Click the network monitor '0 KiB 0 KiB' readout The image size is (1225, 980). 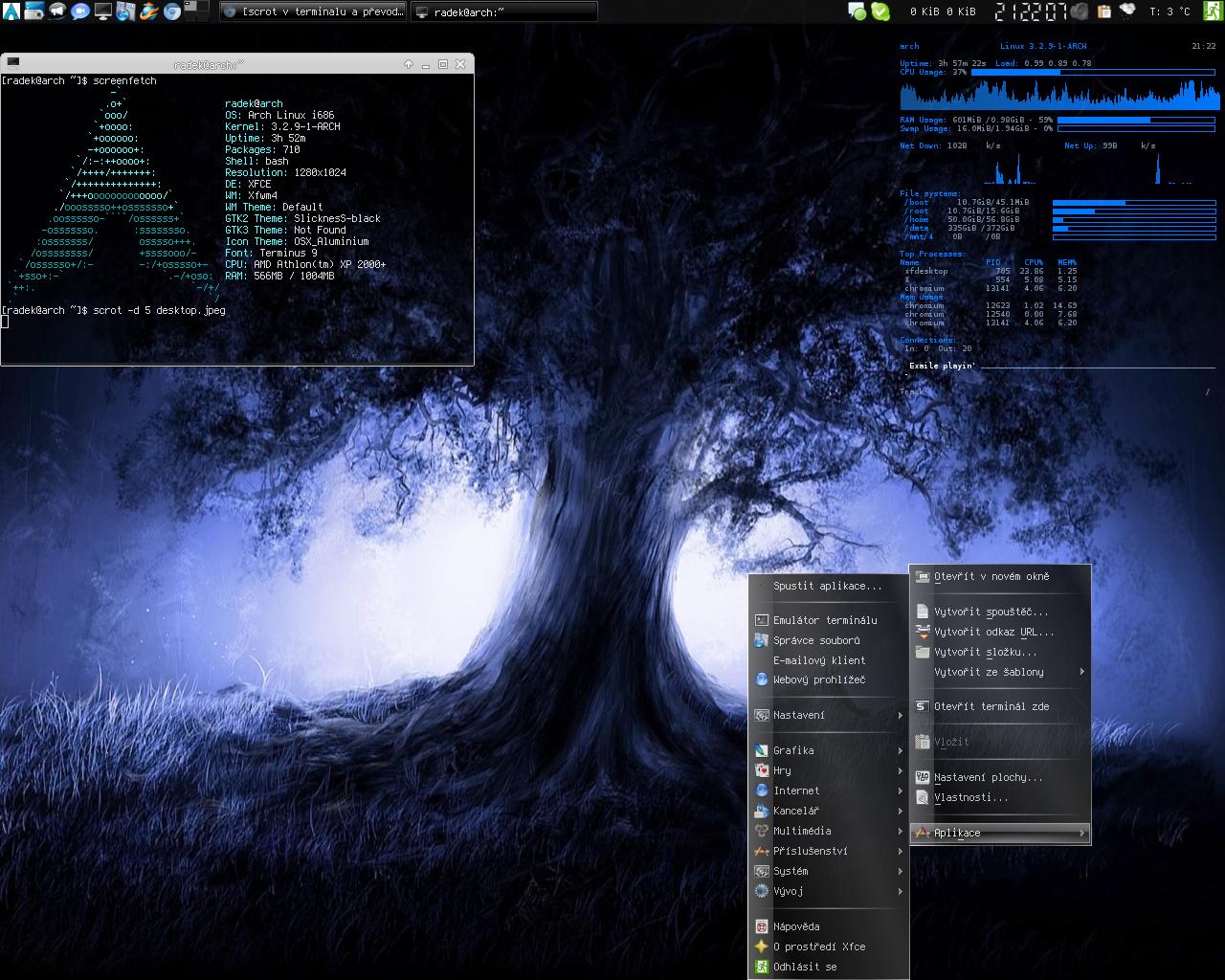(x=943, y=11)
